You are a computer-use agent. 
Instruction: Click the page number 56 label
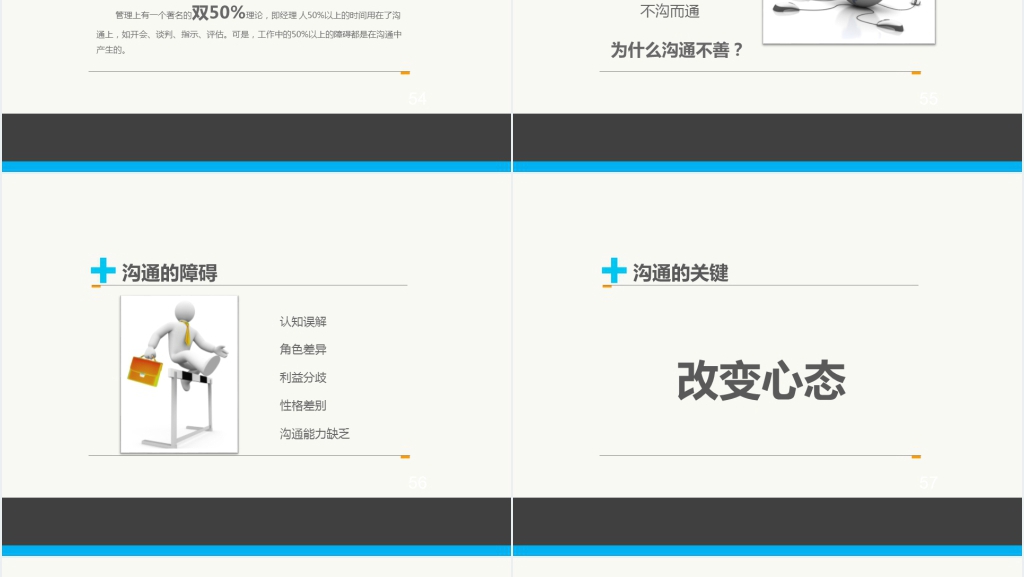pyautogui.click(x=416, y=482)
